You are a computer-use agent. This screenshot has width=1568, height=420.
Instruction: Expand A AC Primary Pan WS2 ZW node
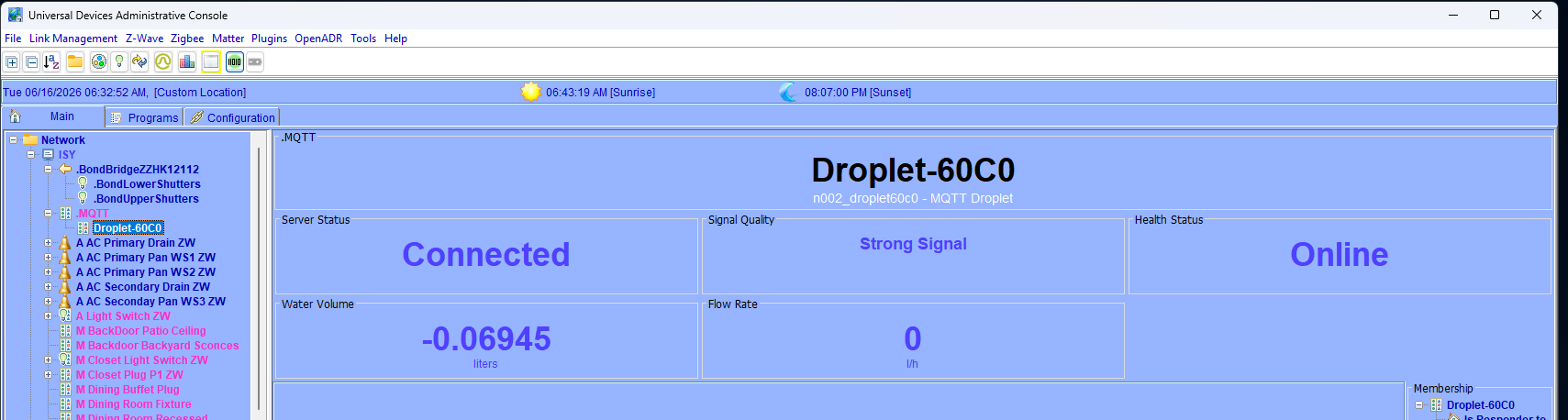pos(49,272)
